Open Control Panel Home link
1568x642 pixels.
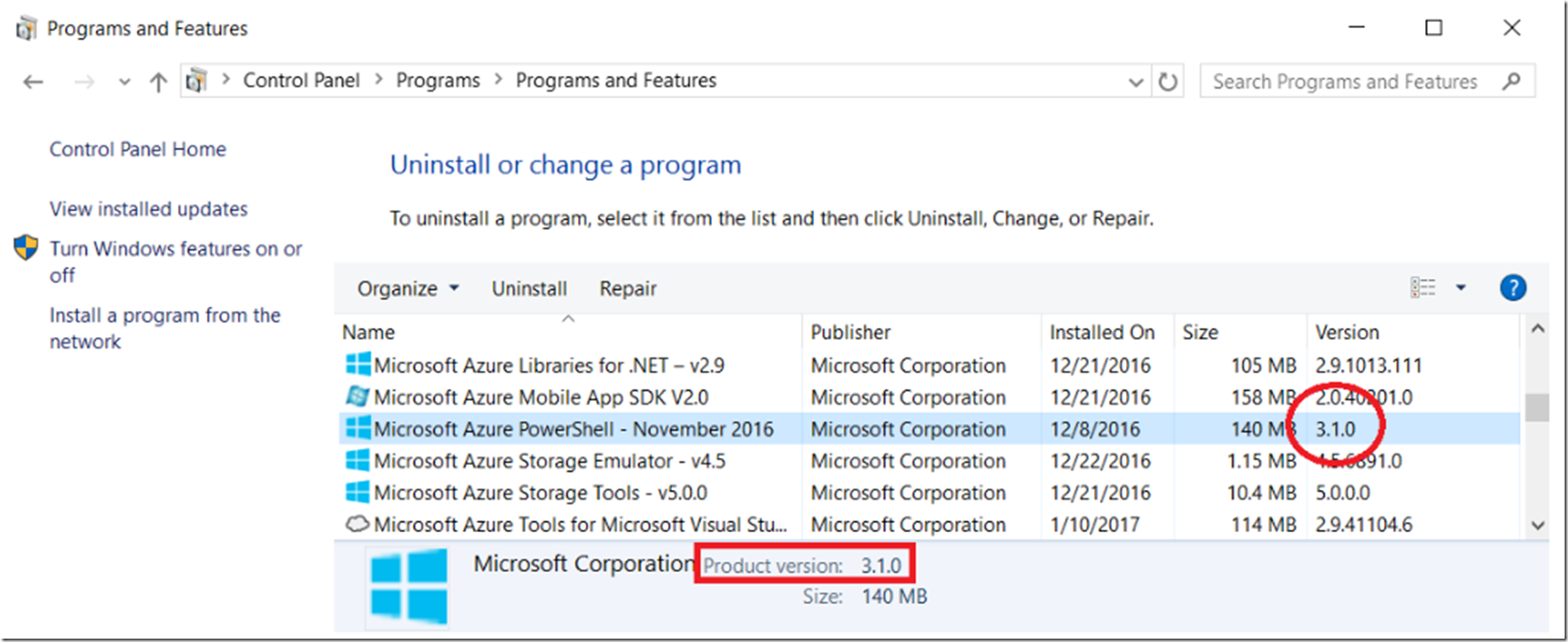(138, 150)
